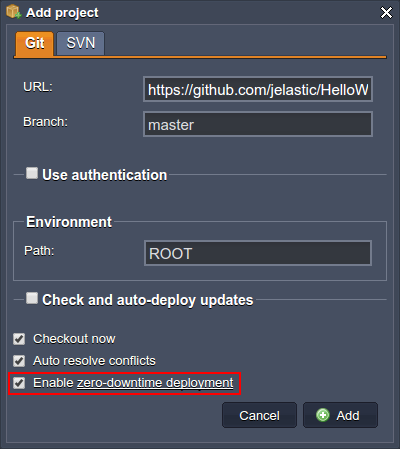Enable the Use authentication checkbox
400x449 pixels.
coord(32,173)
